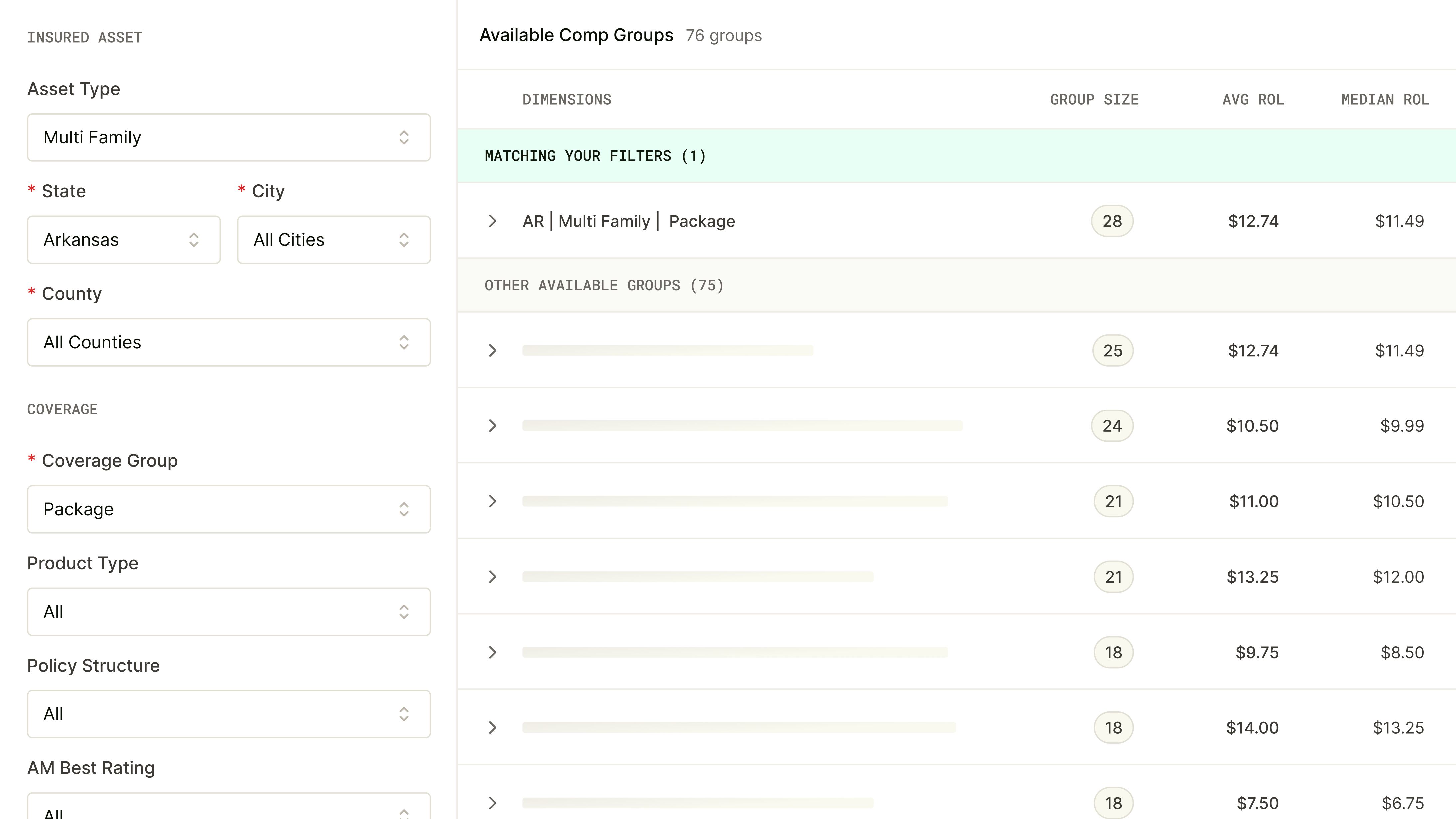The image size is (1456, 819).
Task: Click the AR | Multi Family | Package label
Action: tap(629, 221)
